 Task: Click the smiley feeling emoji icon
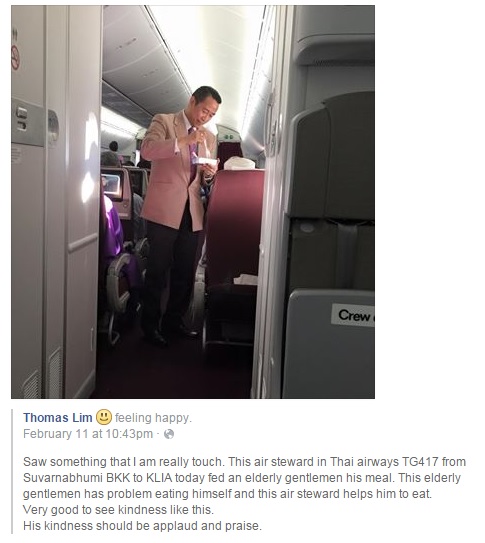click(104, 417)
